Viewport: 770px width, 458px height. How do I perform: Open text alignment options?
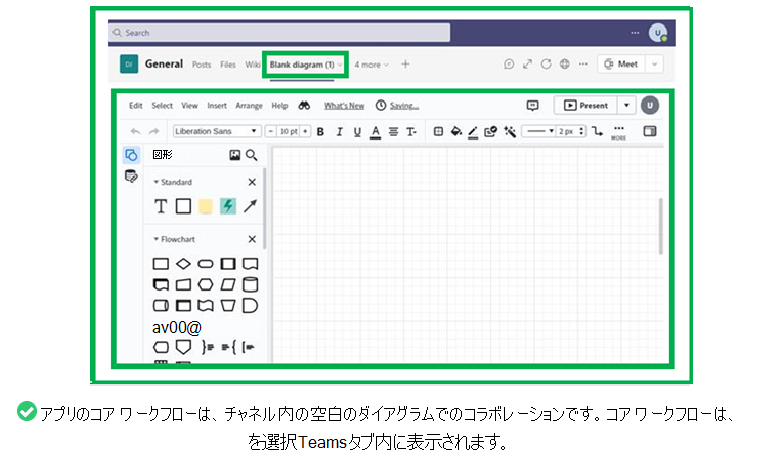393,132
